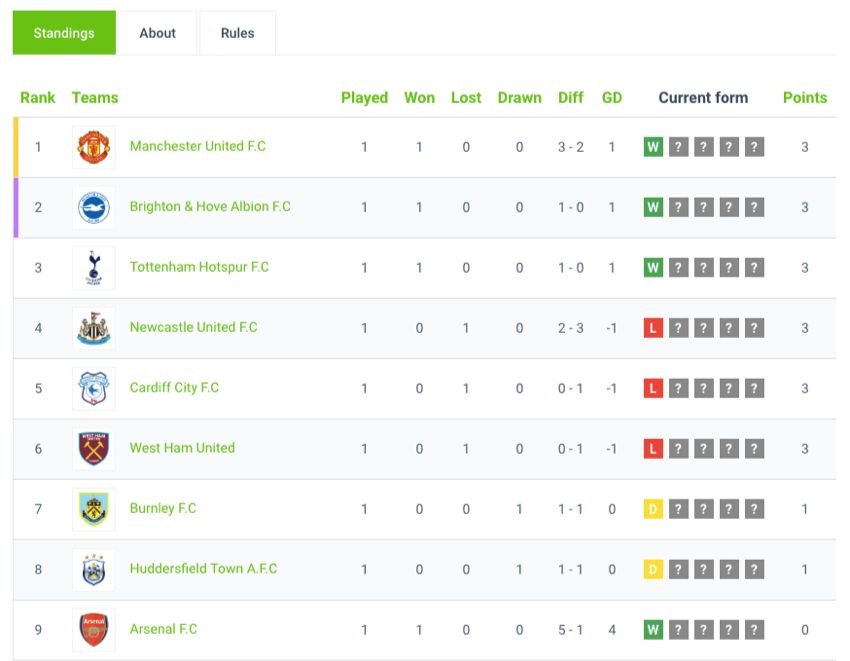
Task: Click the West Ham United crest
Action: tap(94, 449)
